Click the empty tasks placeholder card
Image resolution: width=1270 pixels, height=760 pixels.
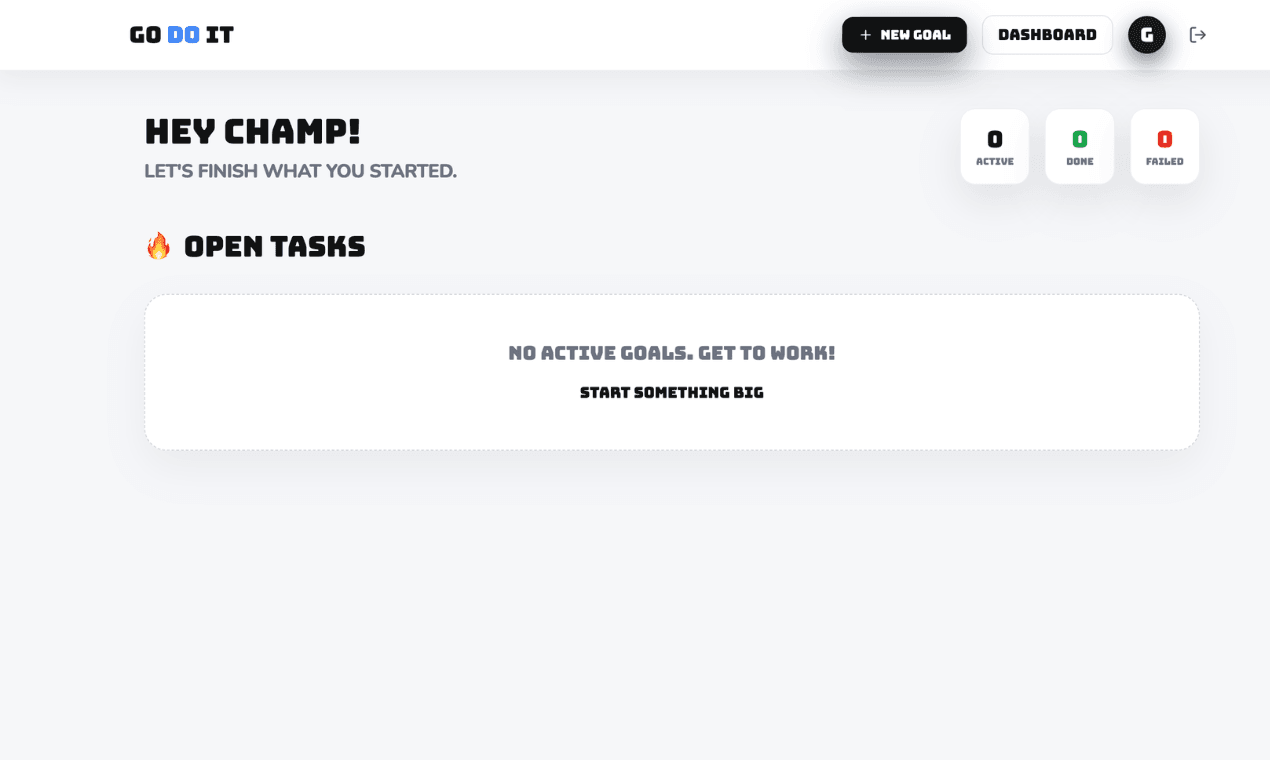[671, 371]
